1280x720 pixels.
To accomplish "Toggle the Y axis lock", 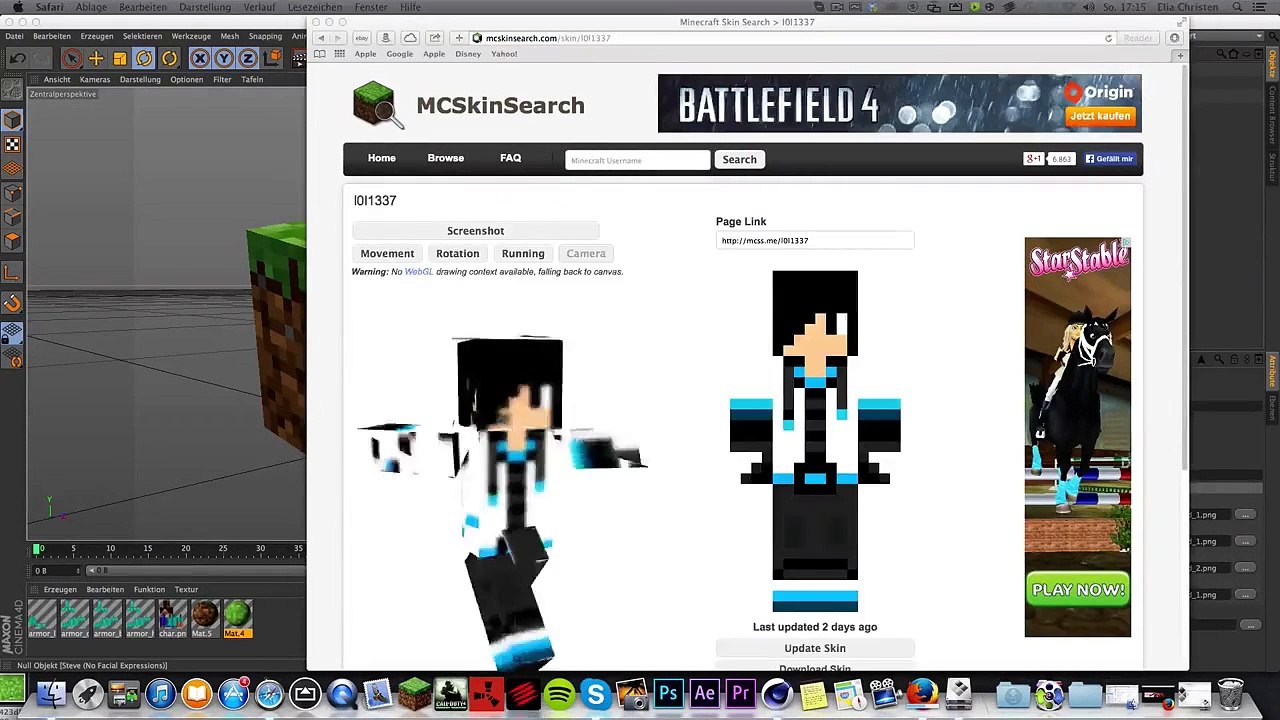I will click(224, 59).
